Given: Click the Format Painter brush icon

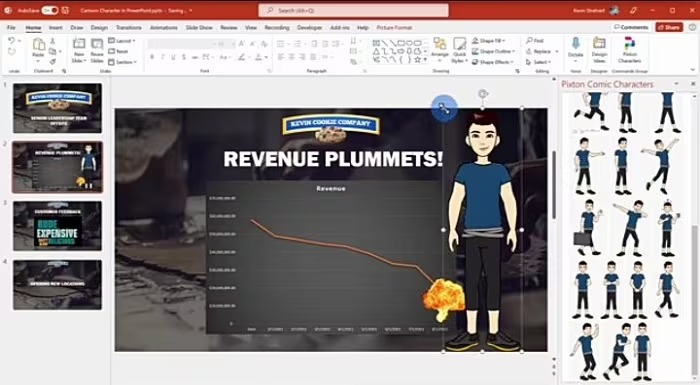Looking at the screenshot, I should 53,61.
